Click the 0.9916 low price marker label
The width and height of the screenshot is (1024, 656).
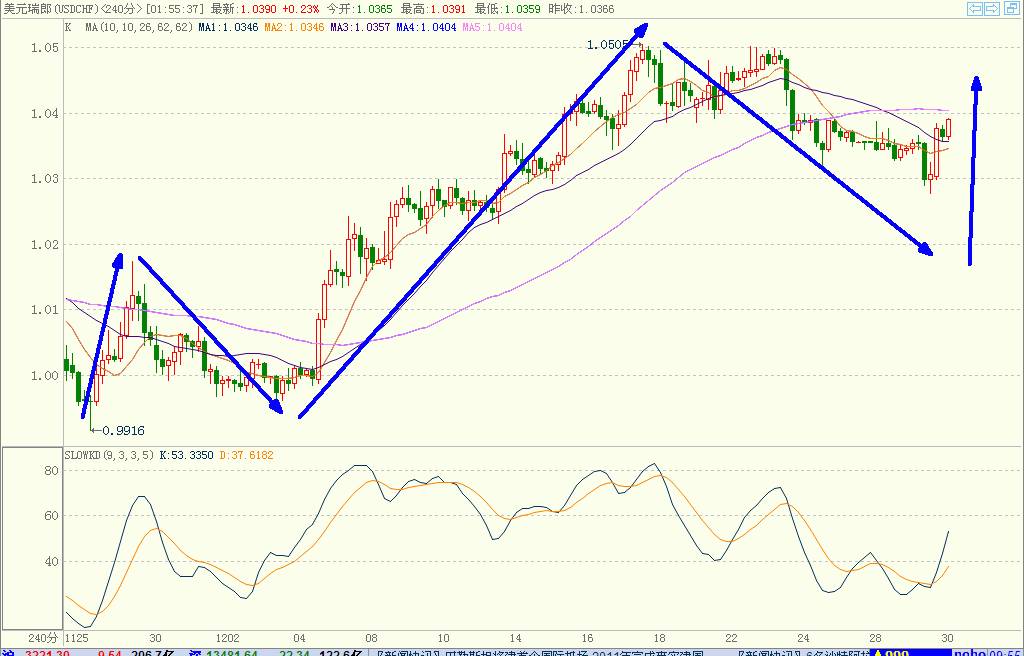tap(123, 431)
